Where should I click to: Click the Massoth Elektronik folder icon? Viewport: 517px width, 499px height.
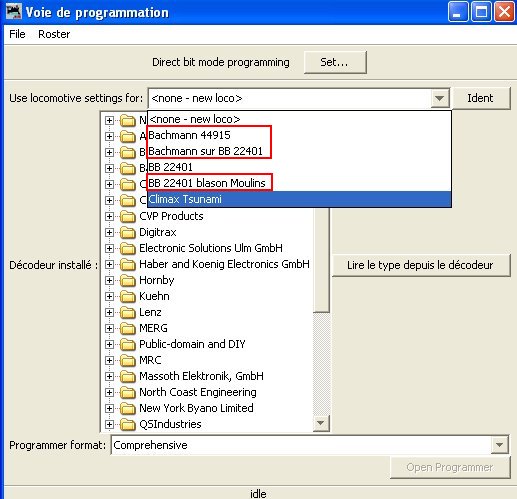coord(128,377)
